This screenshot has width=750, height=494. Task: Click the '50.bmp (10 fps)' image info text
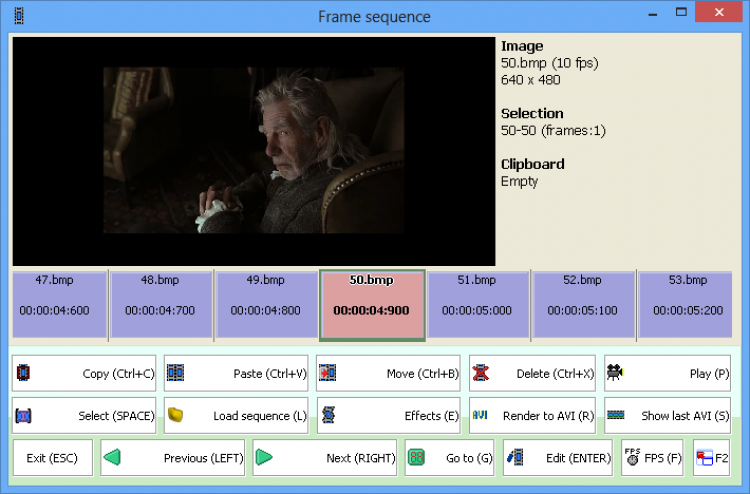point(550,63)
